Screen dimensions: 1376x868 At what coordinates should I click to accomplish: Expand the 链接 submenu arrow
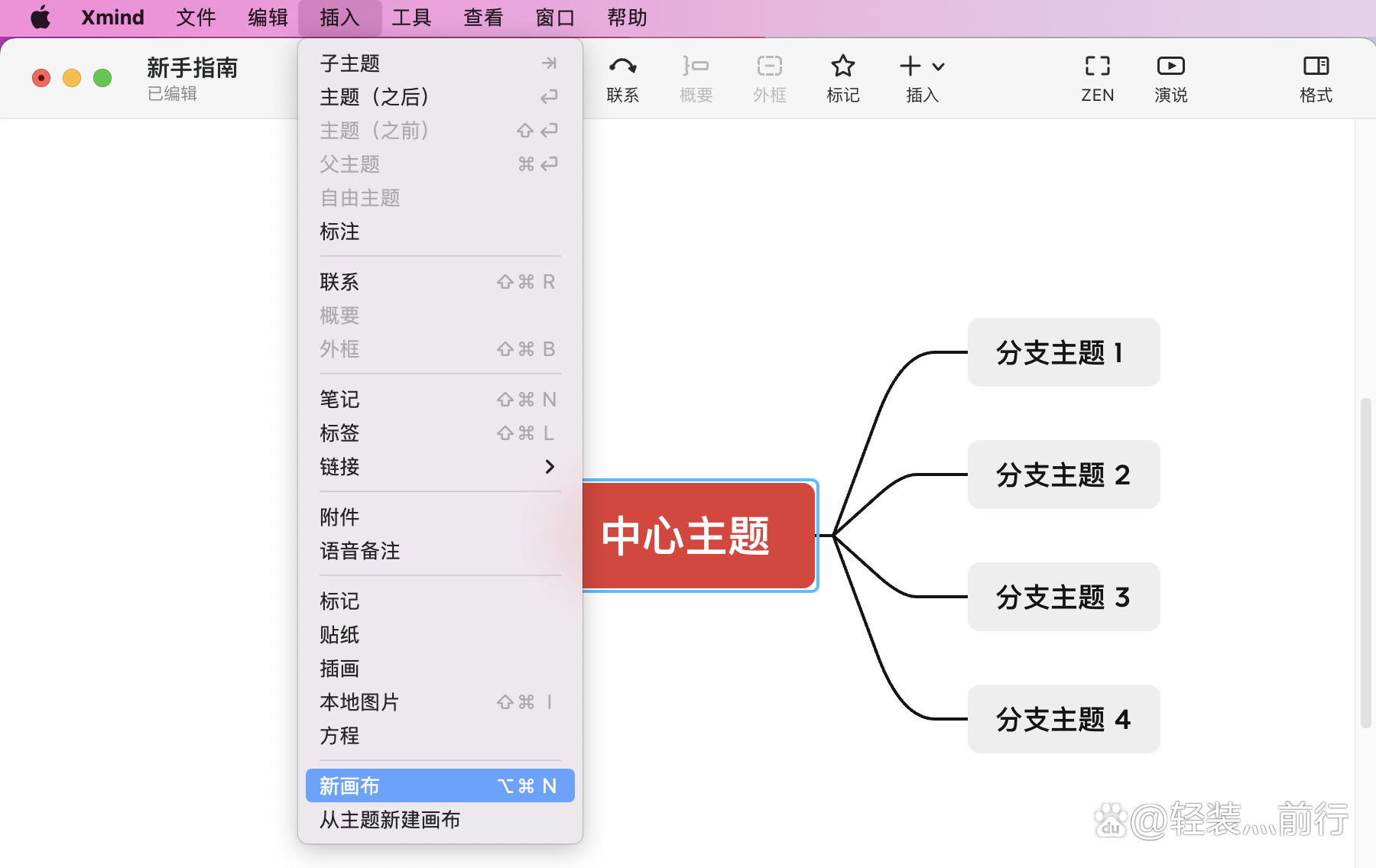(550, 466)
